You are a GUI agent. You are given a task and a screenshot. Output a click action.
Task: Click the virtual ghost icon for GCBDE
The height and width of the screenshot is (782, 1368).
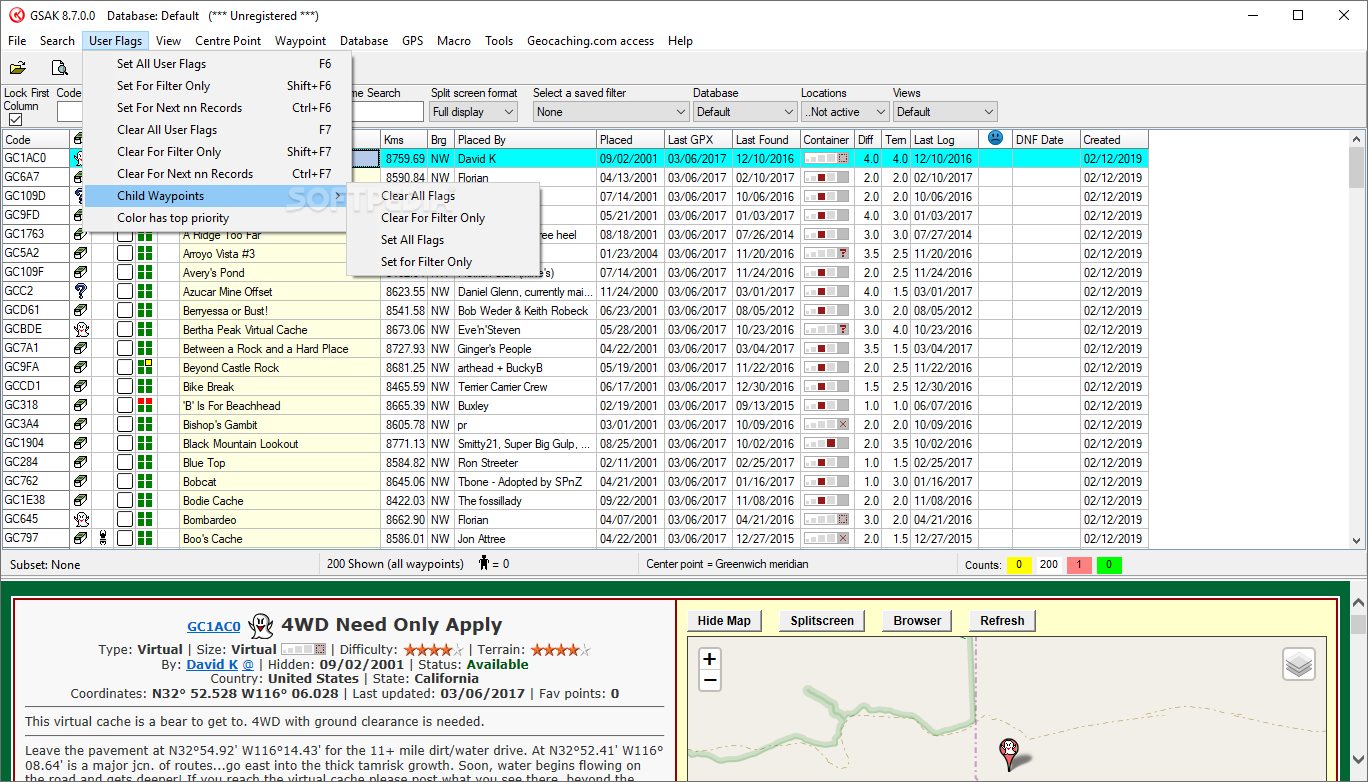(x=80, y=330)
